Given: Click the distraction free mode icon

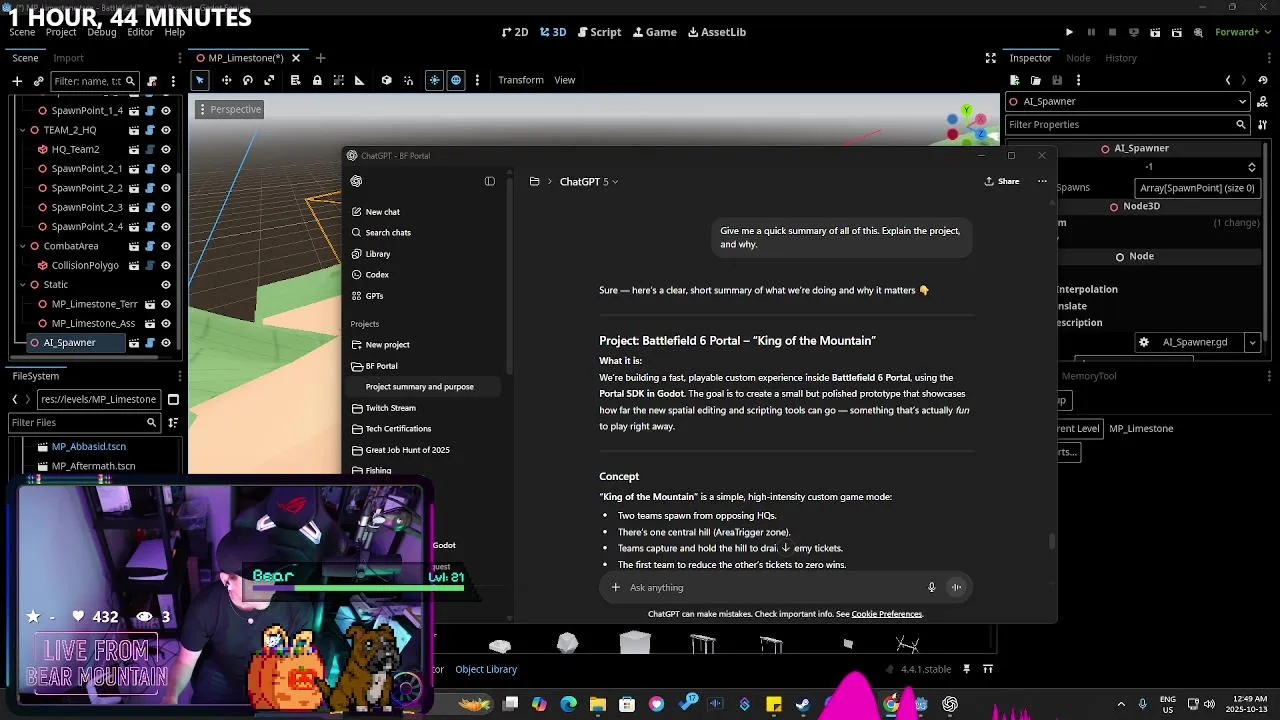Looking at the screenshot, I should click(x=990, y=58).
